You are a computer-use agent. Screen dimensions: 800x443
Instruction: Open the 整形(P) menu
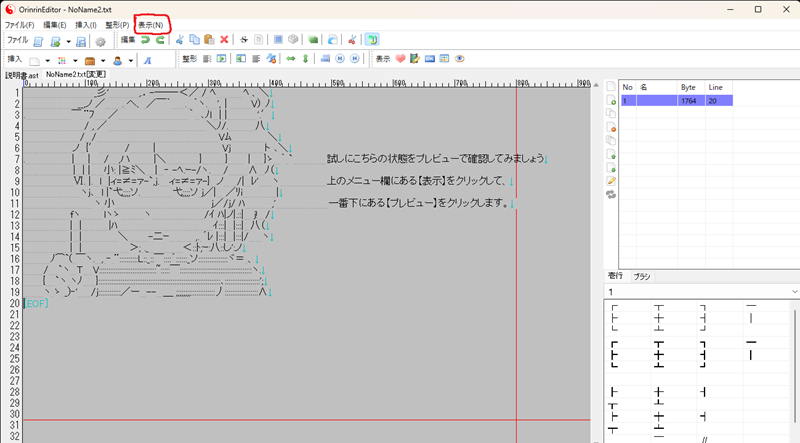click(x=117, y=24)
